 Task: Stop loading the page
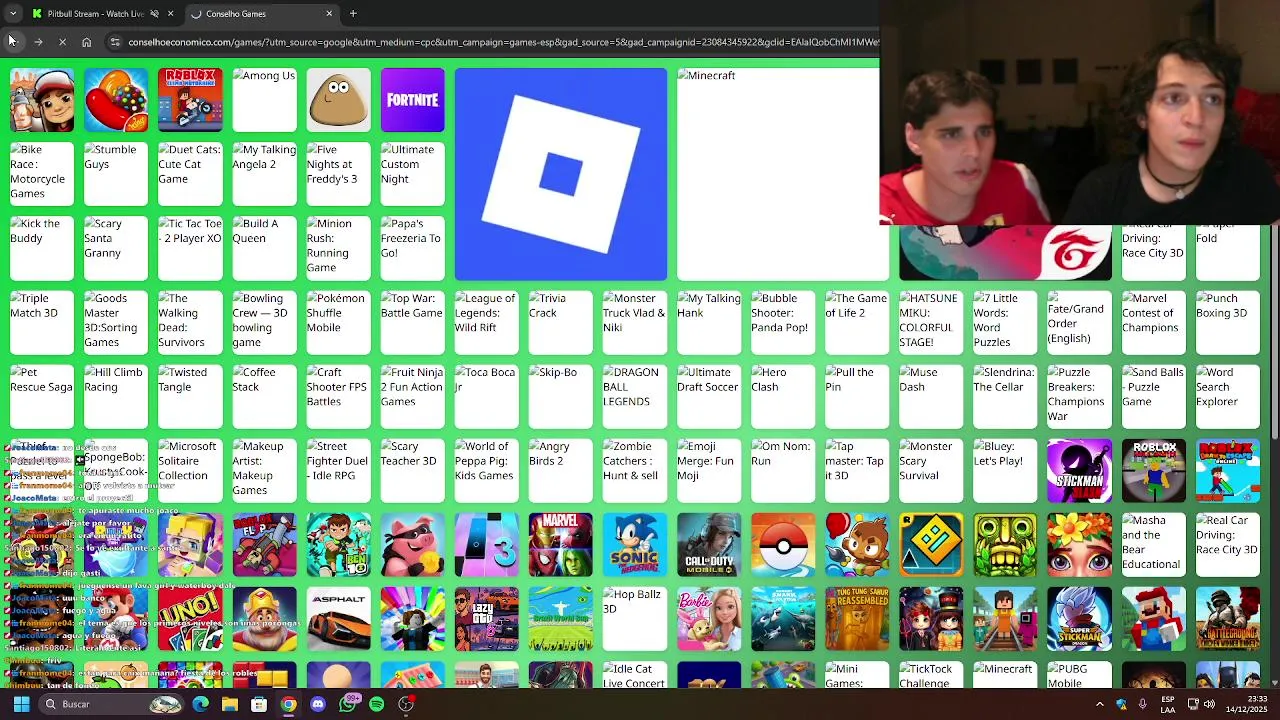click(62, 42)
